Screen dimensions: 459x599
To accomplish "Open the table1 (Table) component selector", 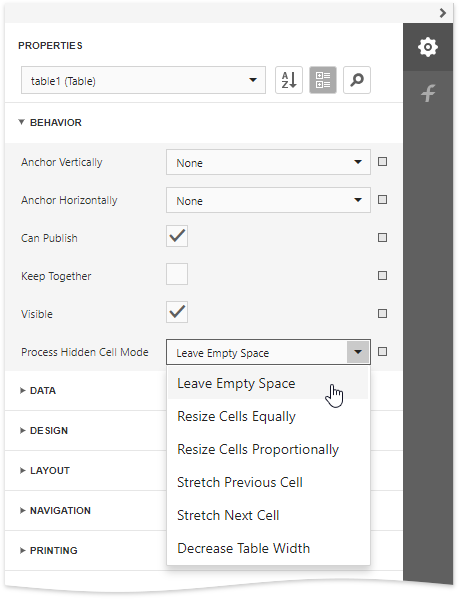I will [x=143, y=80].
